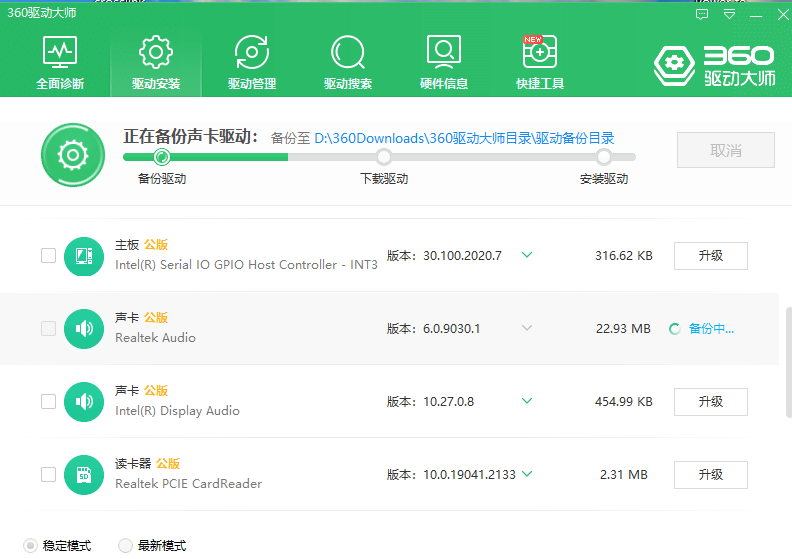Expand version dropdown for 6.0.9030.1
This screenshot has width=792, height=559.
tap(527, 328)
